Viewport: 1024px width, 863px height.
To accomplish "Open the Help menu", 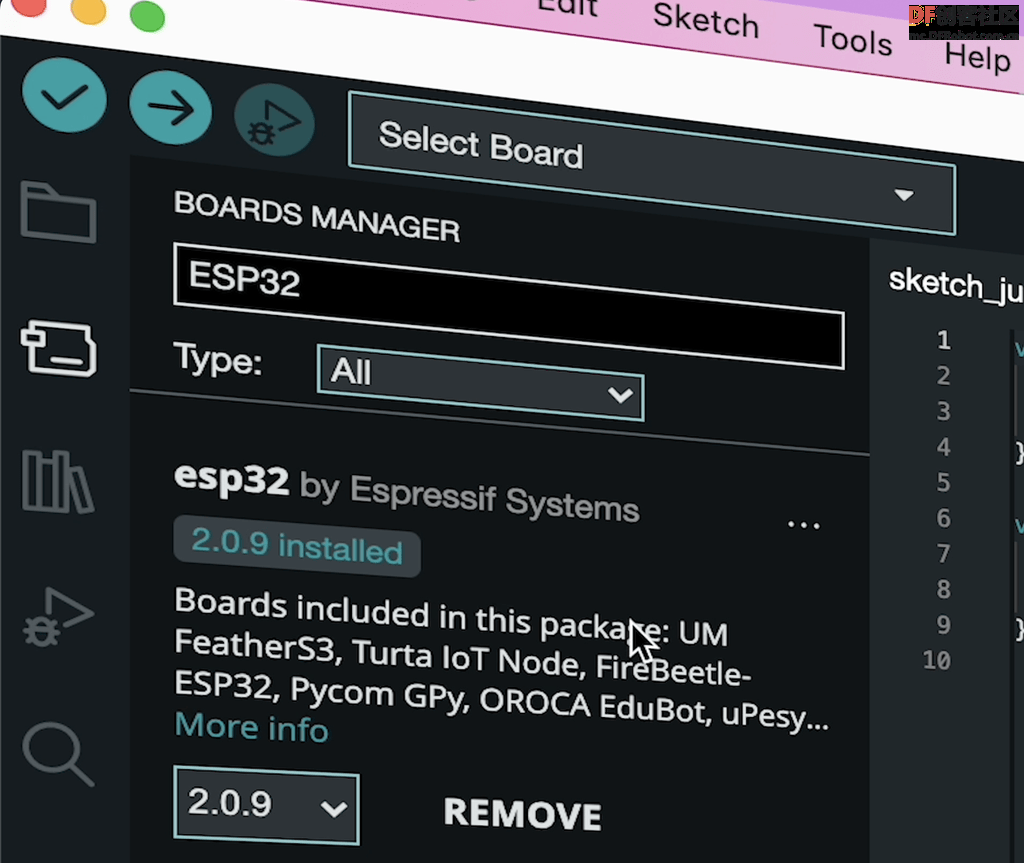I will point(978,57).
